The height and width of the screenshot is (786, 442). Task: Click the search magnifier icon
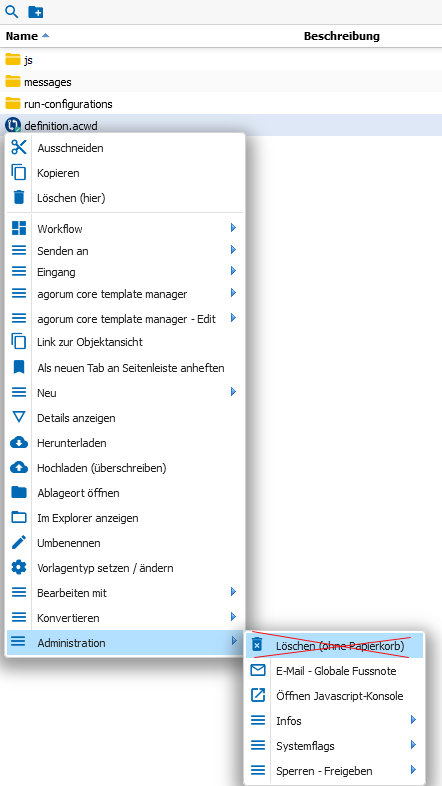click(x=11, y=12)
